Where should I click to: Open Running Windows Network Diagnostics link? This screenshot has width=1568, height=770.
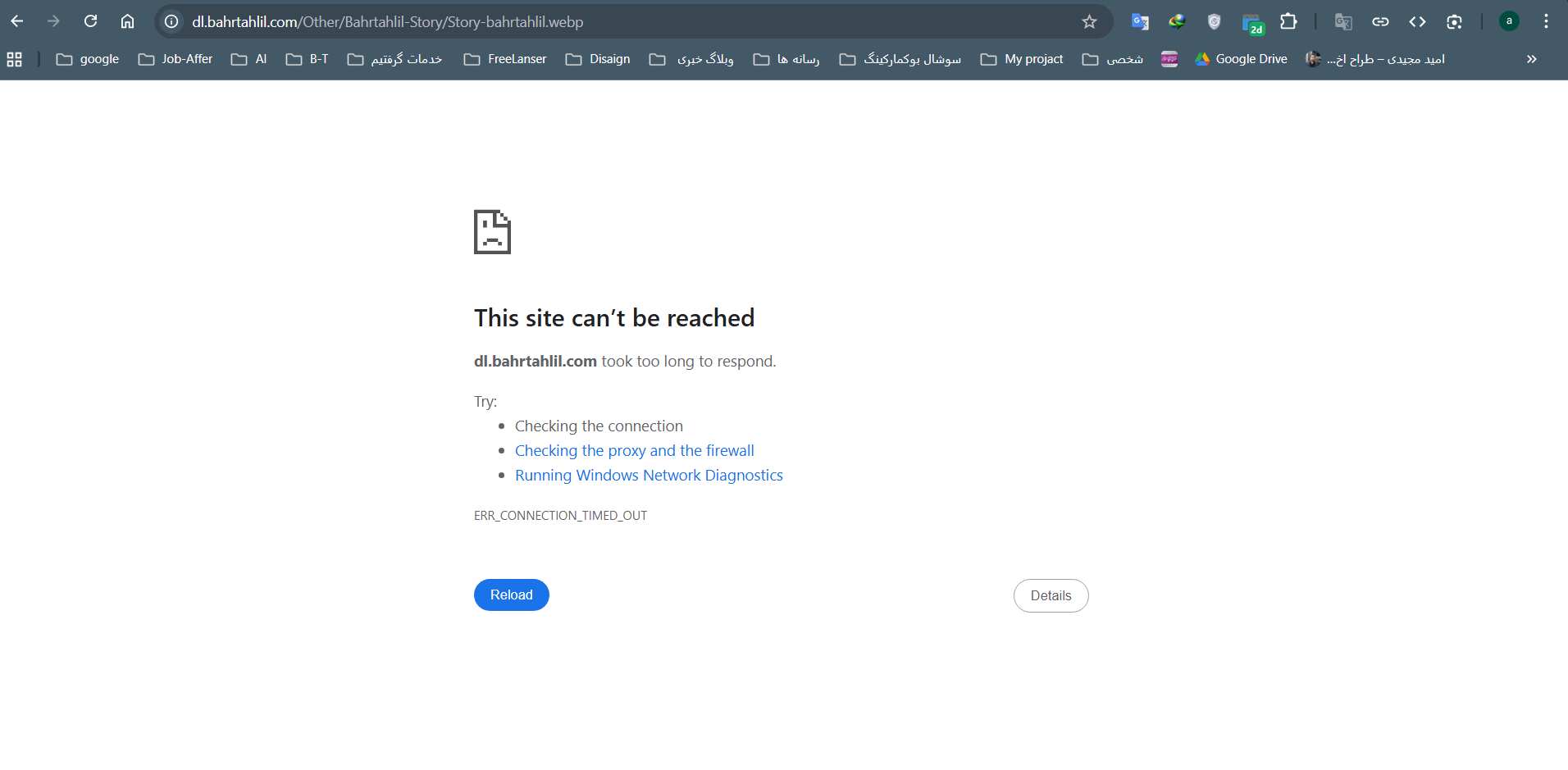[x=649, y=476]
